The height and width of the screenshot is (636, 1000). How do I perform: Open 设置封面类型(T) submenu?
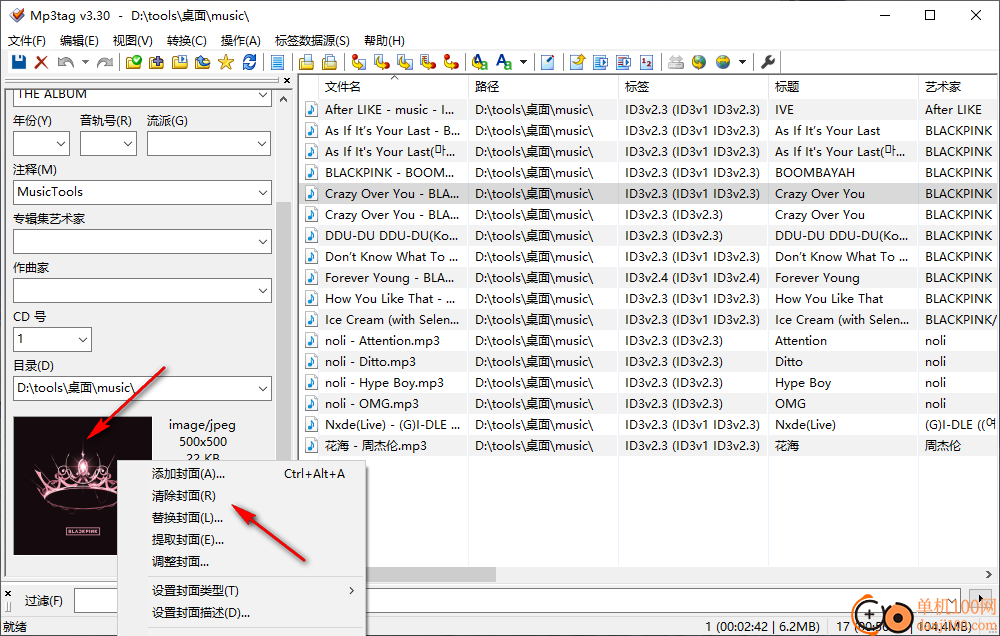[242, 591]
